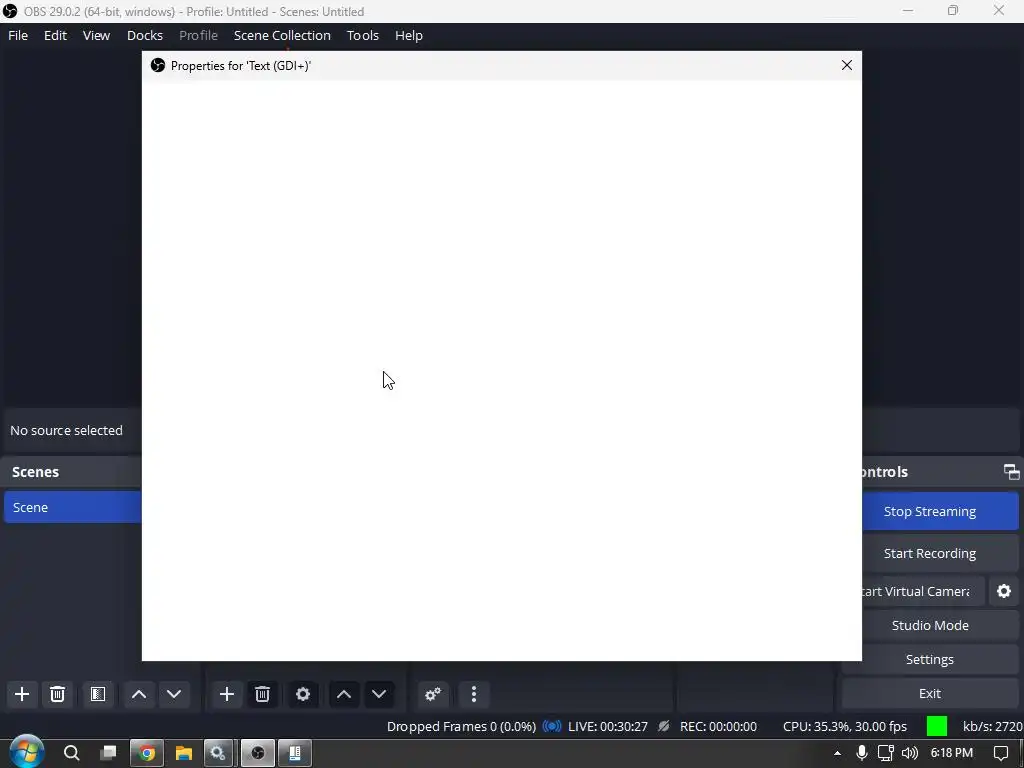Viewport: 1024px width, 768px height.
Task: Open the View menu
Action: point(96,35)
